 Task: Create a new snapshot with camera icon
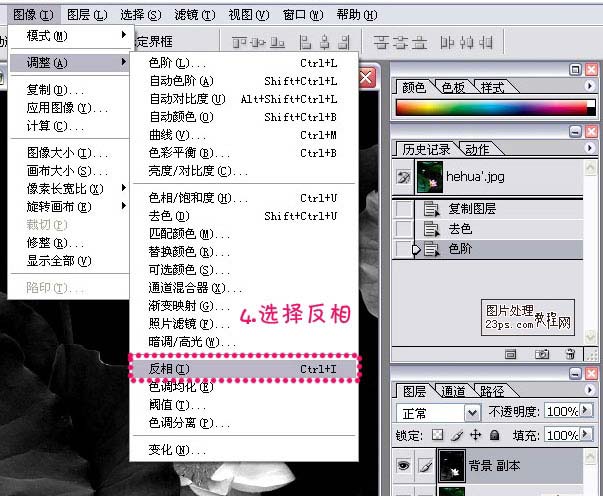click(x=541, y=354)
